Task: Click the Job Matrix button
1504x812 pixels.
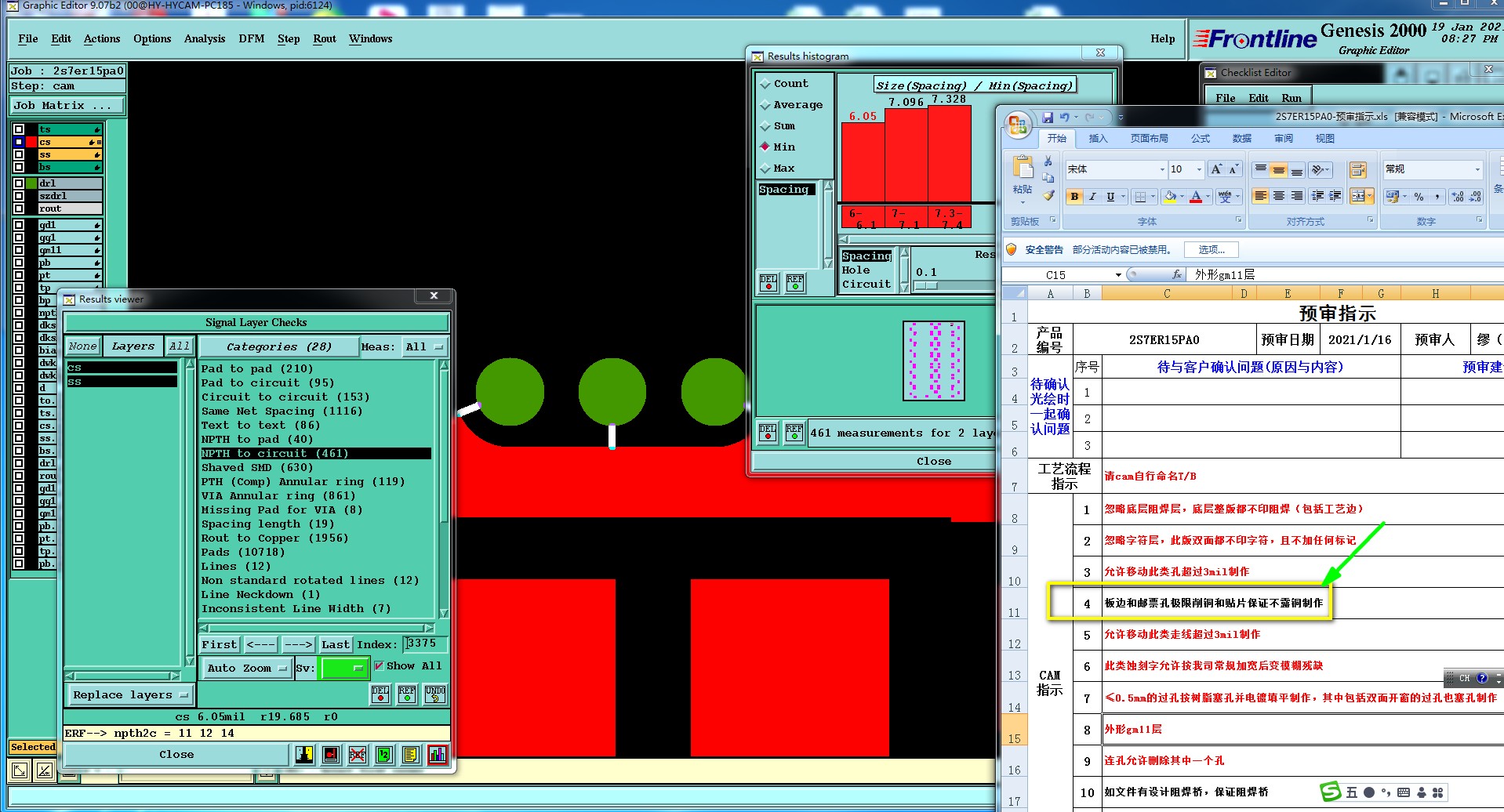Action: point(67,105)
